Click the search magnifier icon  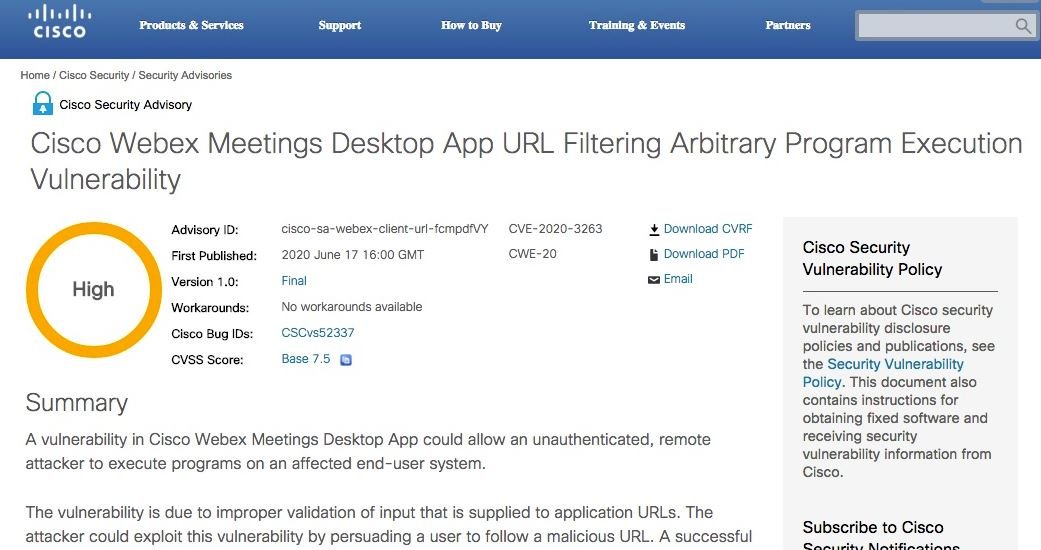point(1023,26)
